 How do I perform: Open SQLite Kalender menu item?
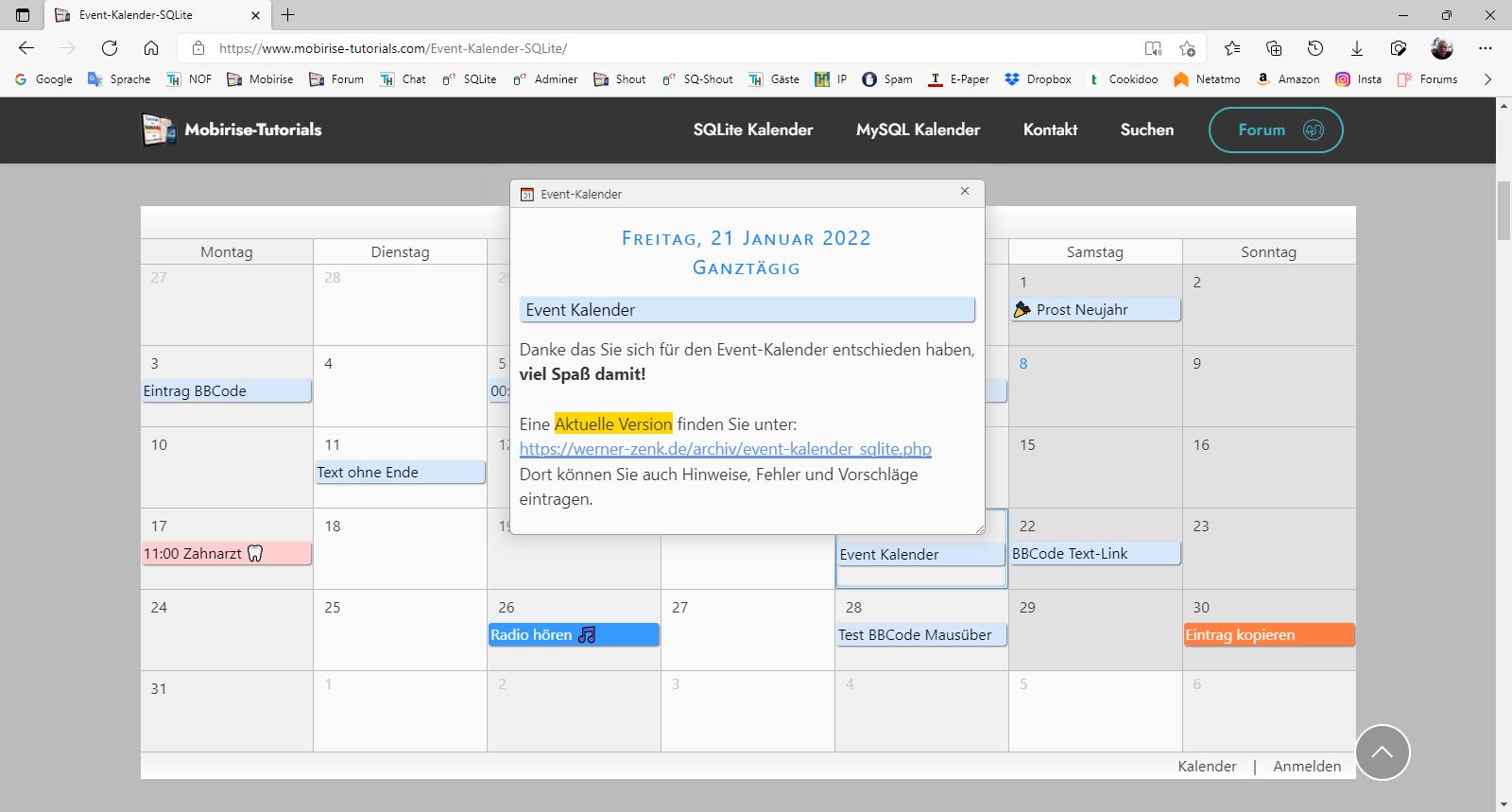click(752, 130)
